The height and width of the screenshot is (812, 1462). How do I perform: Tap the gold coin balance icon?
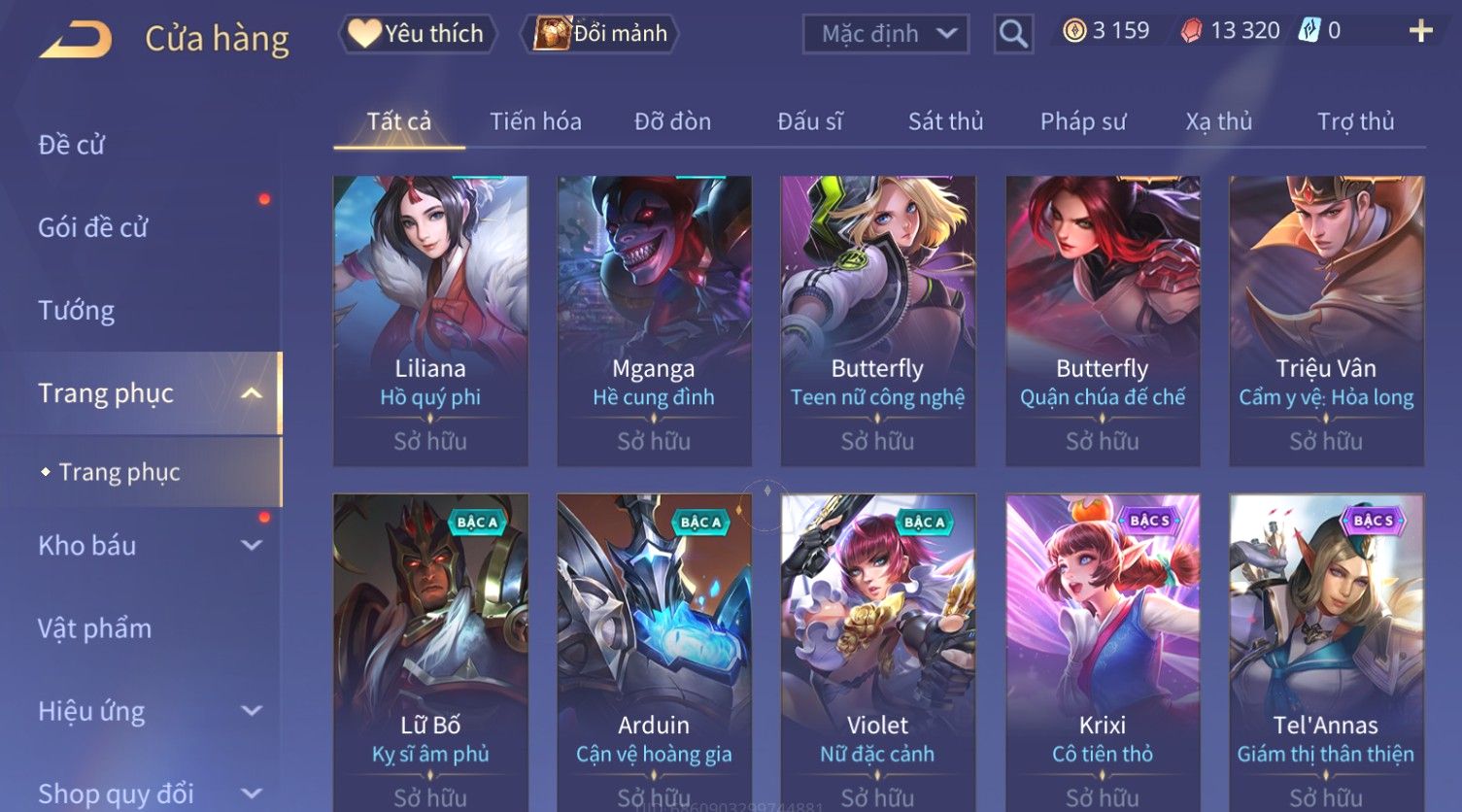[1074, 31]
